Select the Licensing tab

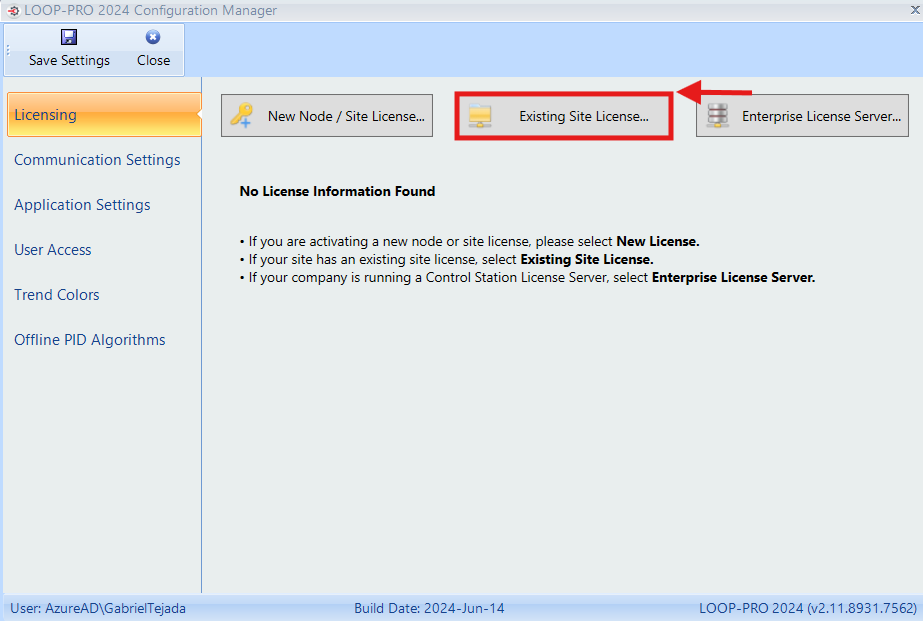tap(104, 115)
